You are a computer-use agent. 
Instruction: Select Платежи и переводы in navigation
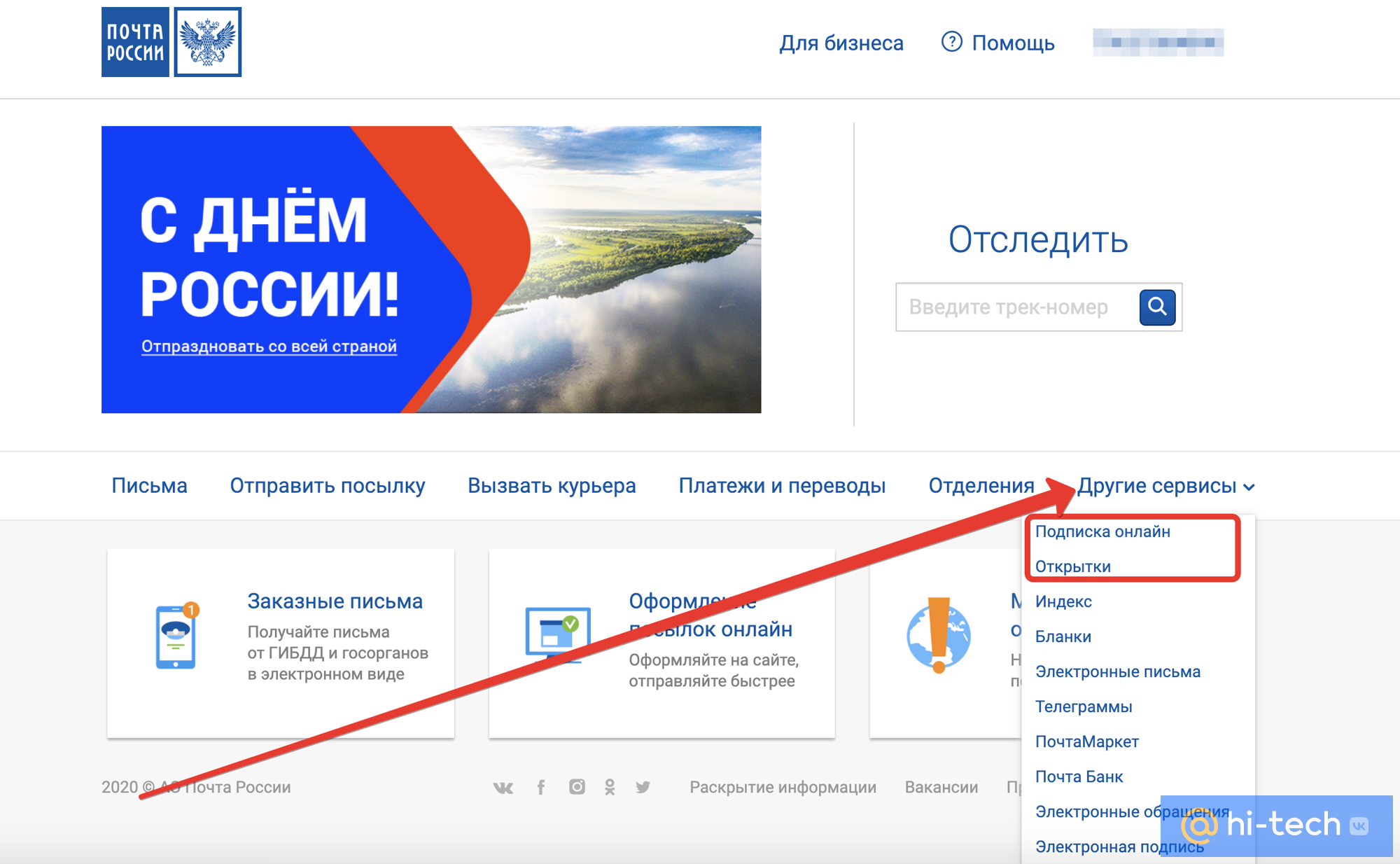[x=782, y=485]
